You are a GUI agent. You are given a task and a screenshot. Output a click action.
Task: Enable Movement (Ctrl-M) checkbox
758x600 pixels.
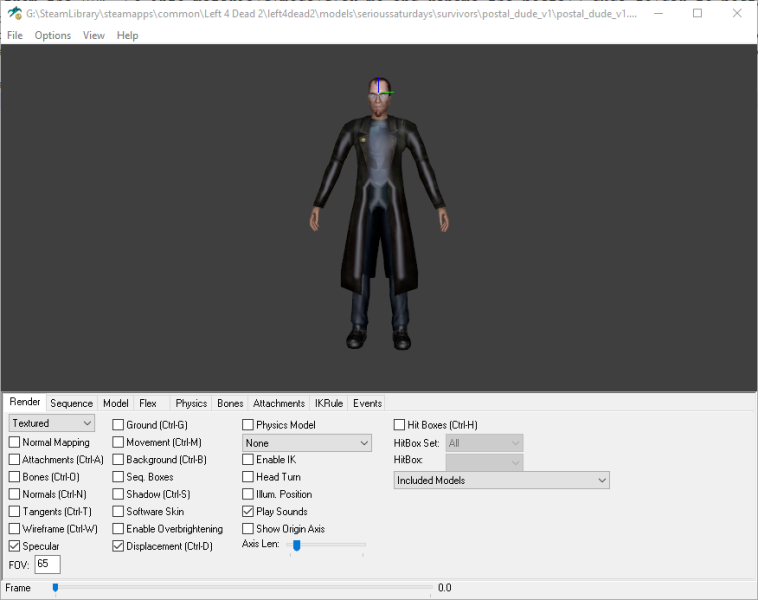(118, 442)
